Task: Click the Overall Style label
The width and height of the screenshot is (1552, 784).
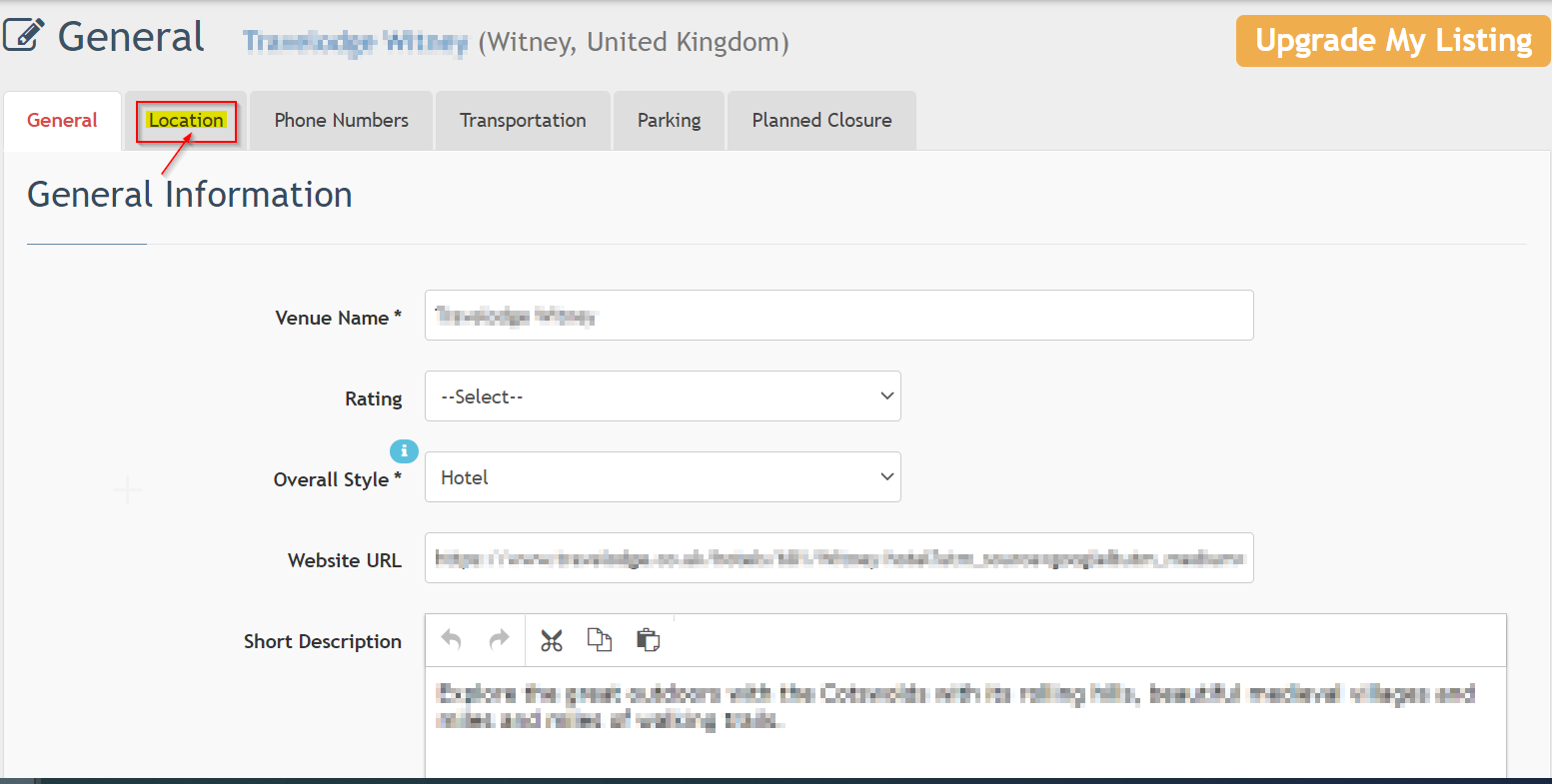Action: [338, 479]
